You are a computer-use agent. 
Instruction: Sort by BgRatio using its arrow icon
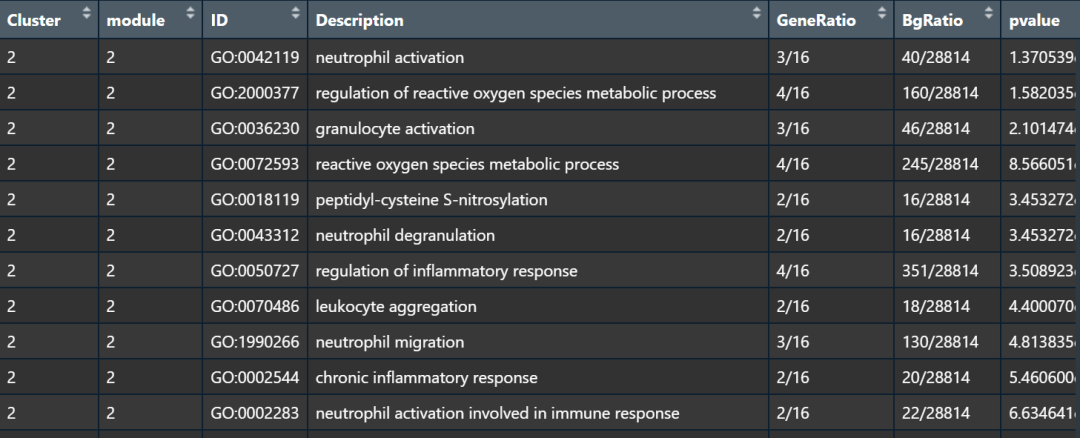pos(988,14)
